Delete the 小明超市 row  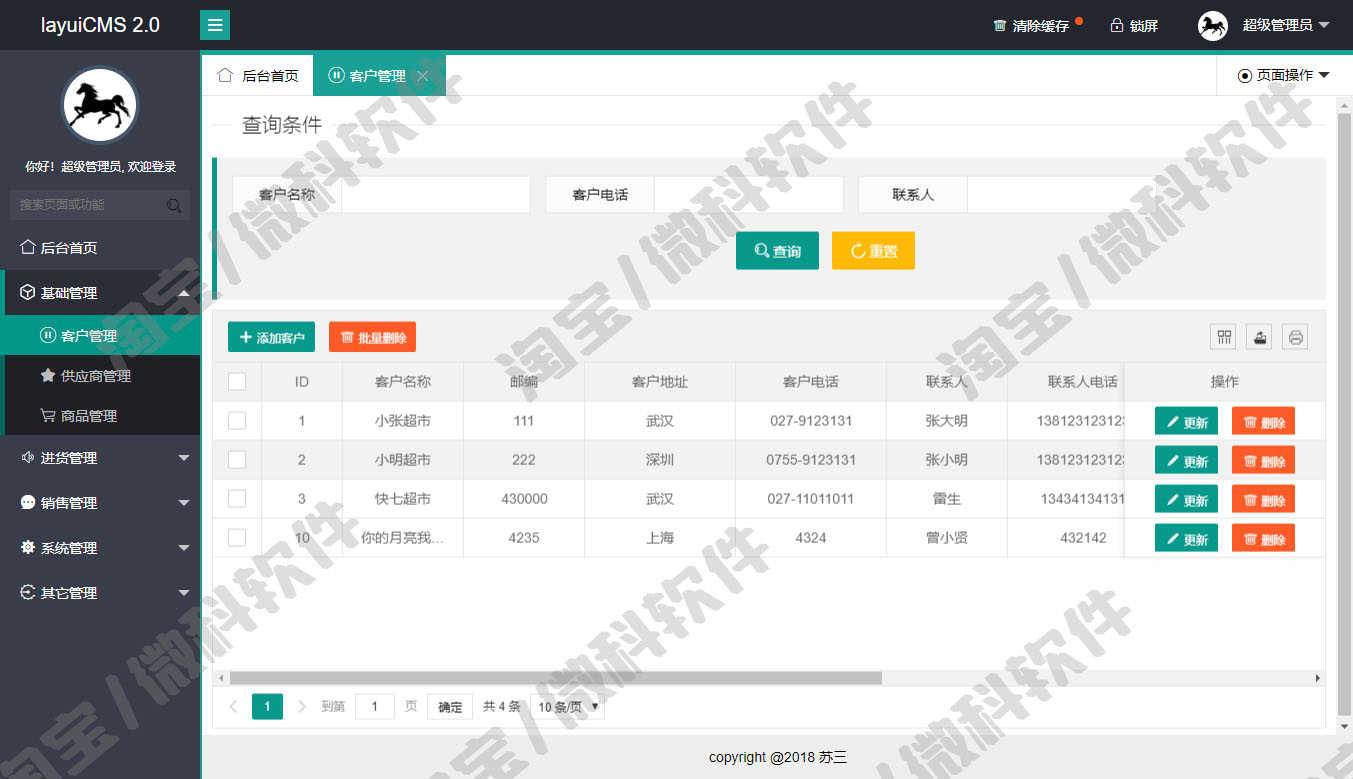coord(1263,460)
